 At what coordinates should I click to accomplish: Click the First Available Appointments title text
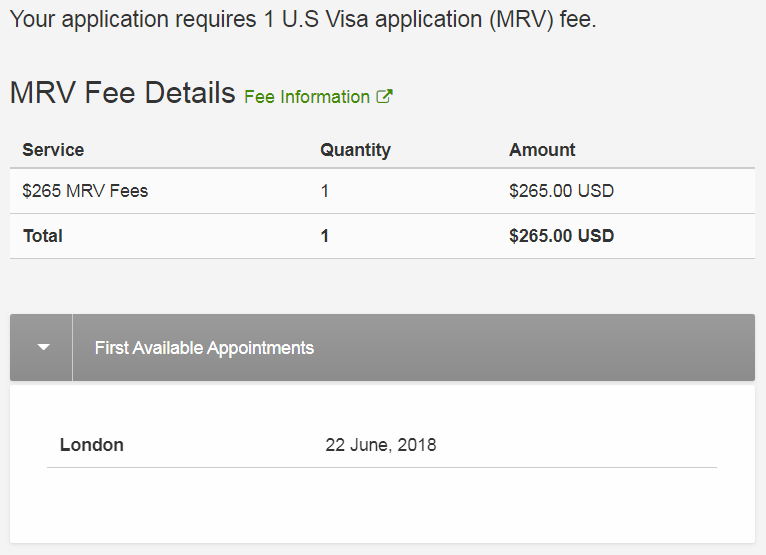(x=204, y=348)
